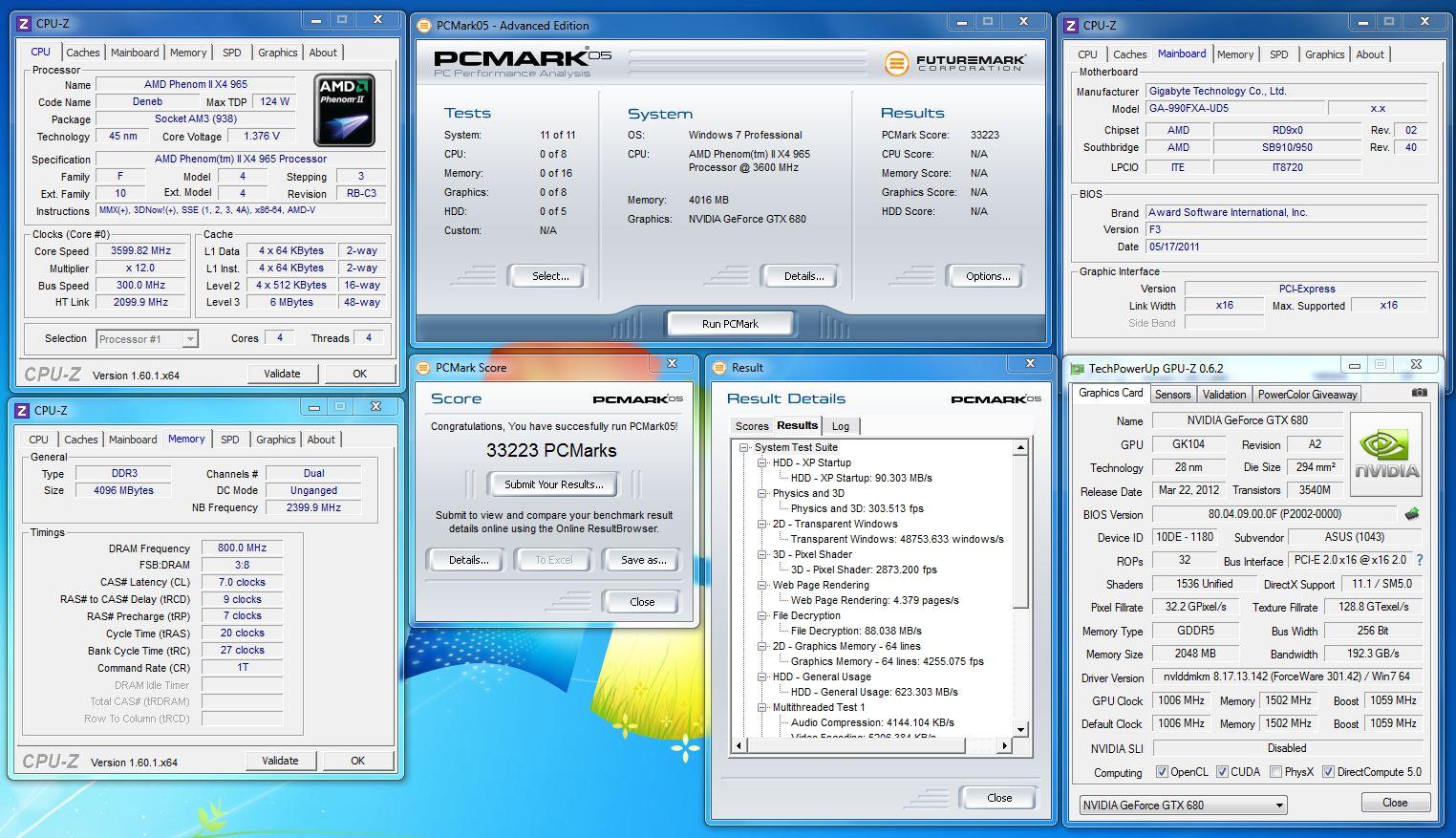Collapse the Web Page Rendering node
Screen dimensions: 1456x838
tap(762, 585)
